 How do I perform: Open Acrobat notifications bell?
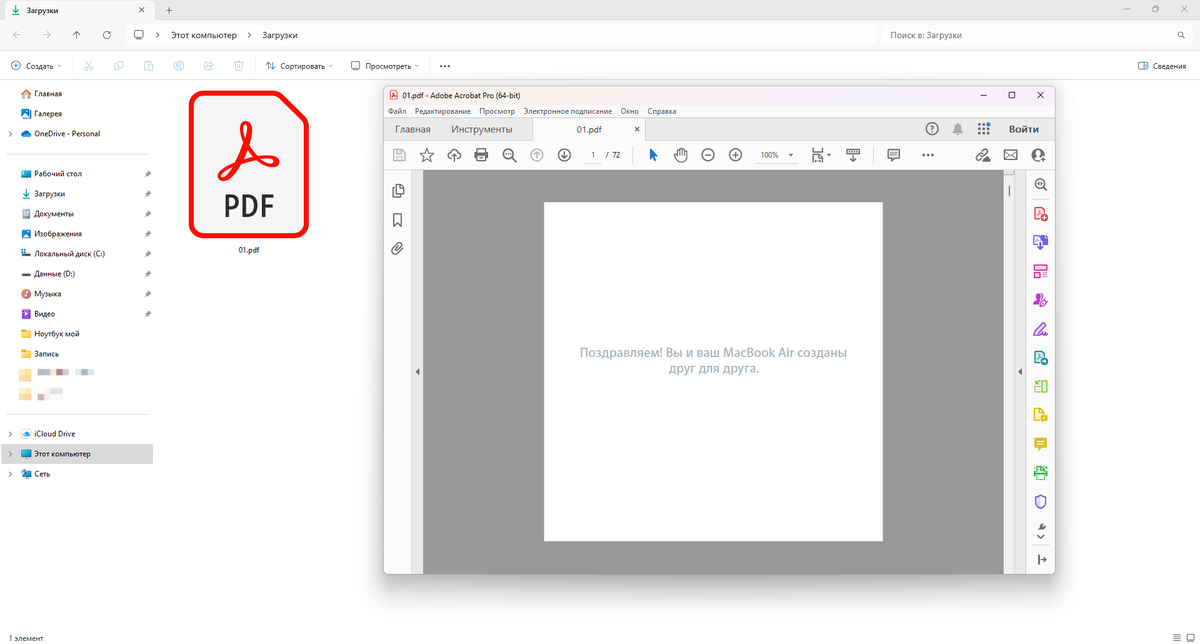click(958, 129)
